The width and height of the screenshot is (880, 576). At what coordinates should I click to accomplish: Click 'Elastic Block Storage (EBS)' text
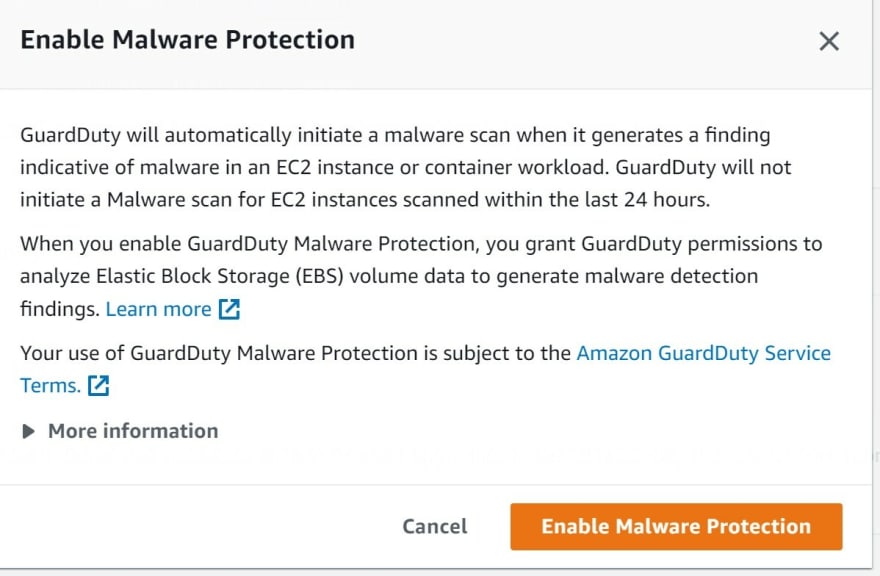[219, 276]
